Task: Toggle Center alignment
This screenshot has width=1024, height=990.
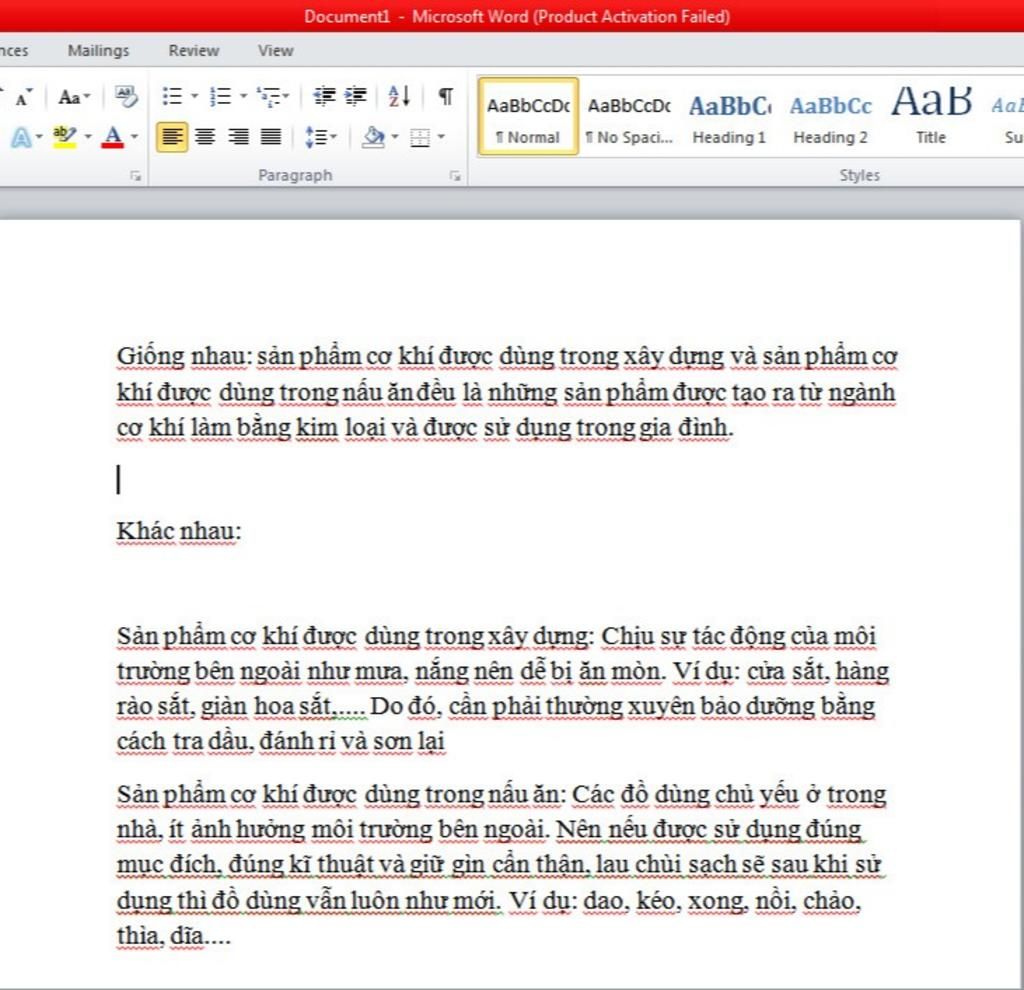Action: tap(205, 137)
